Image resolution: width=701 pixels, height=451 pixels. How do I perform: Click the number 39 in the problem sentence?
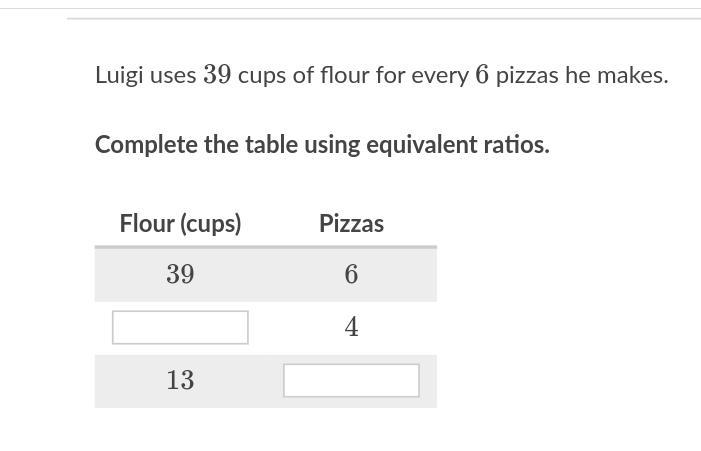(217, 75)
